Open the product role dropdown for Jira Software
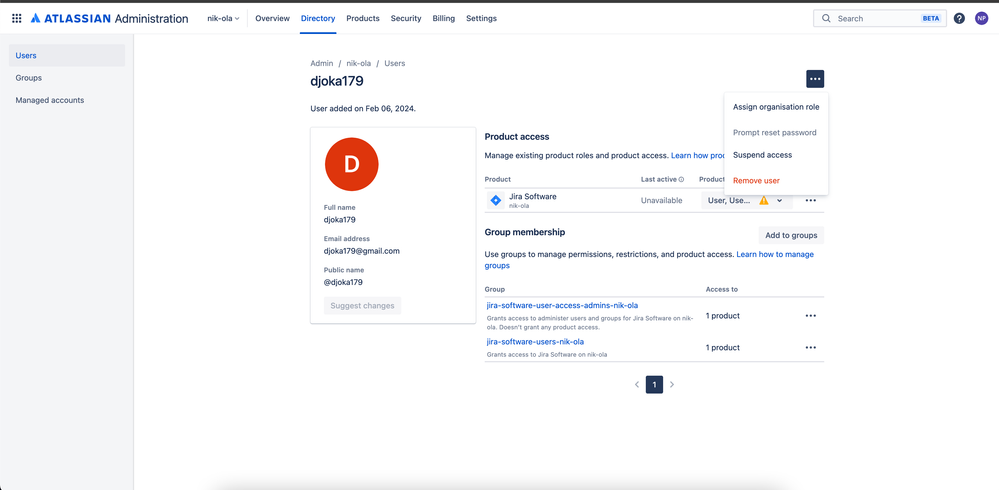 click(x=746, y=200)
